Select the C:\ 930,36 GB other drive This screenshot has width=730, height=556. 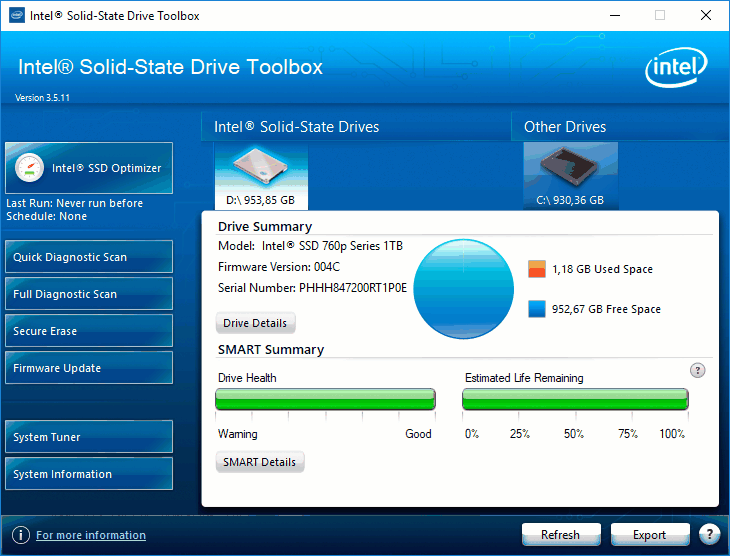[571, 176]
